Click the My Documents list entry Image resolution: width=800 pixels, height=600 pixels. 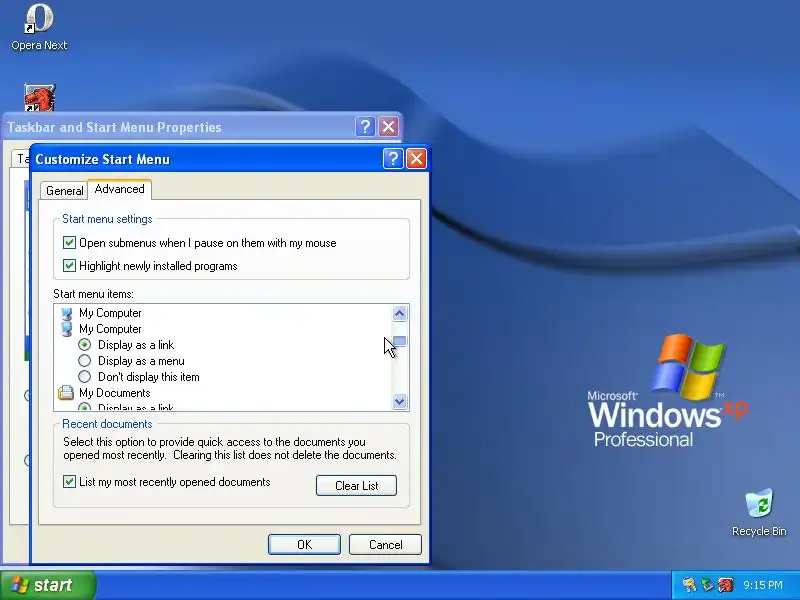coord(114,393)
